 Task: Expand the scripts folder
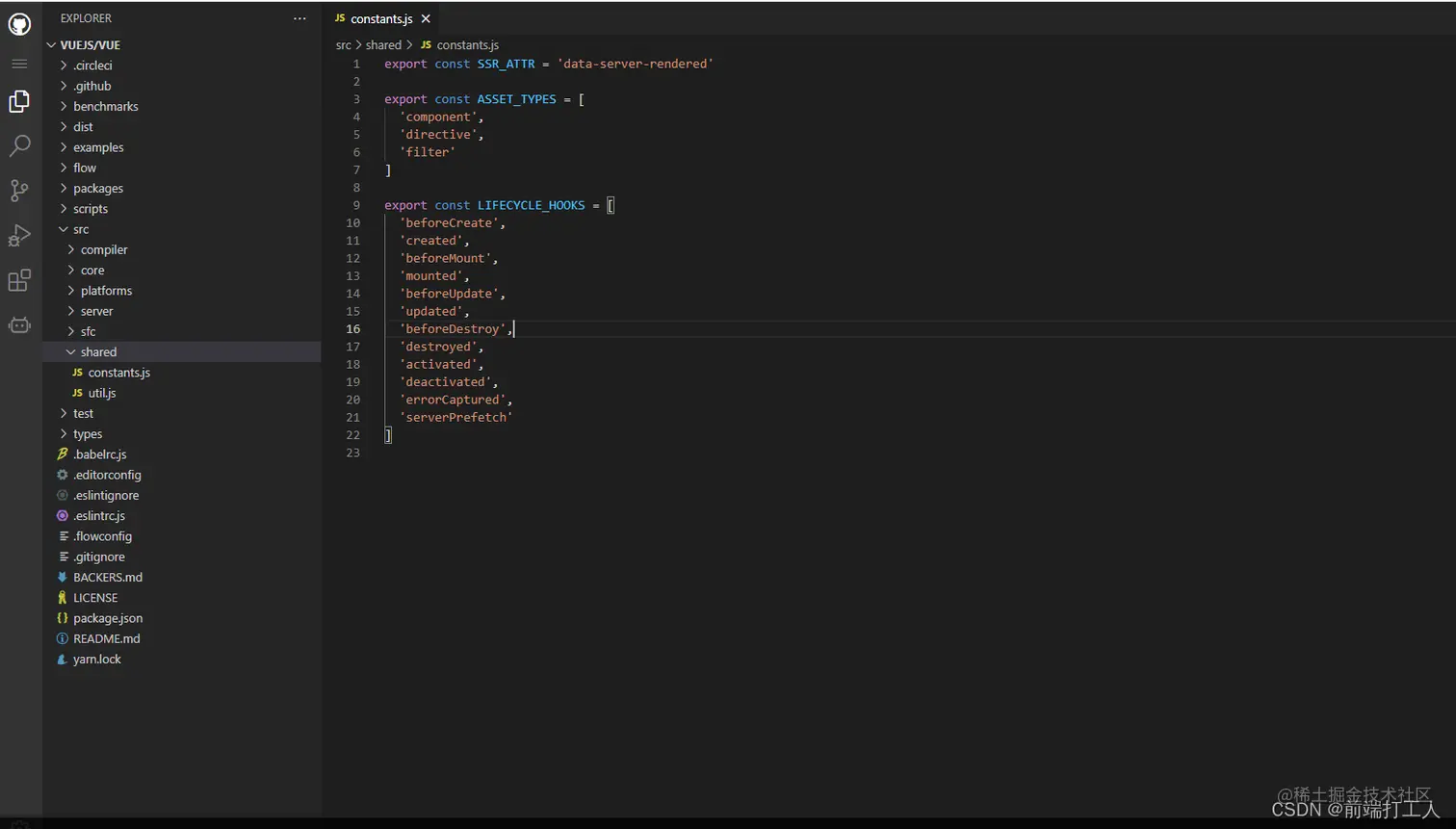point(181,209)
